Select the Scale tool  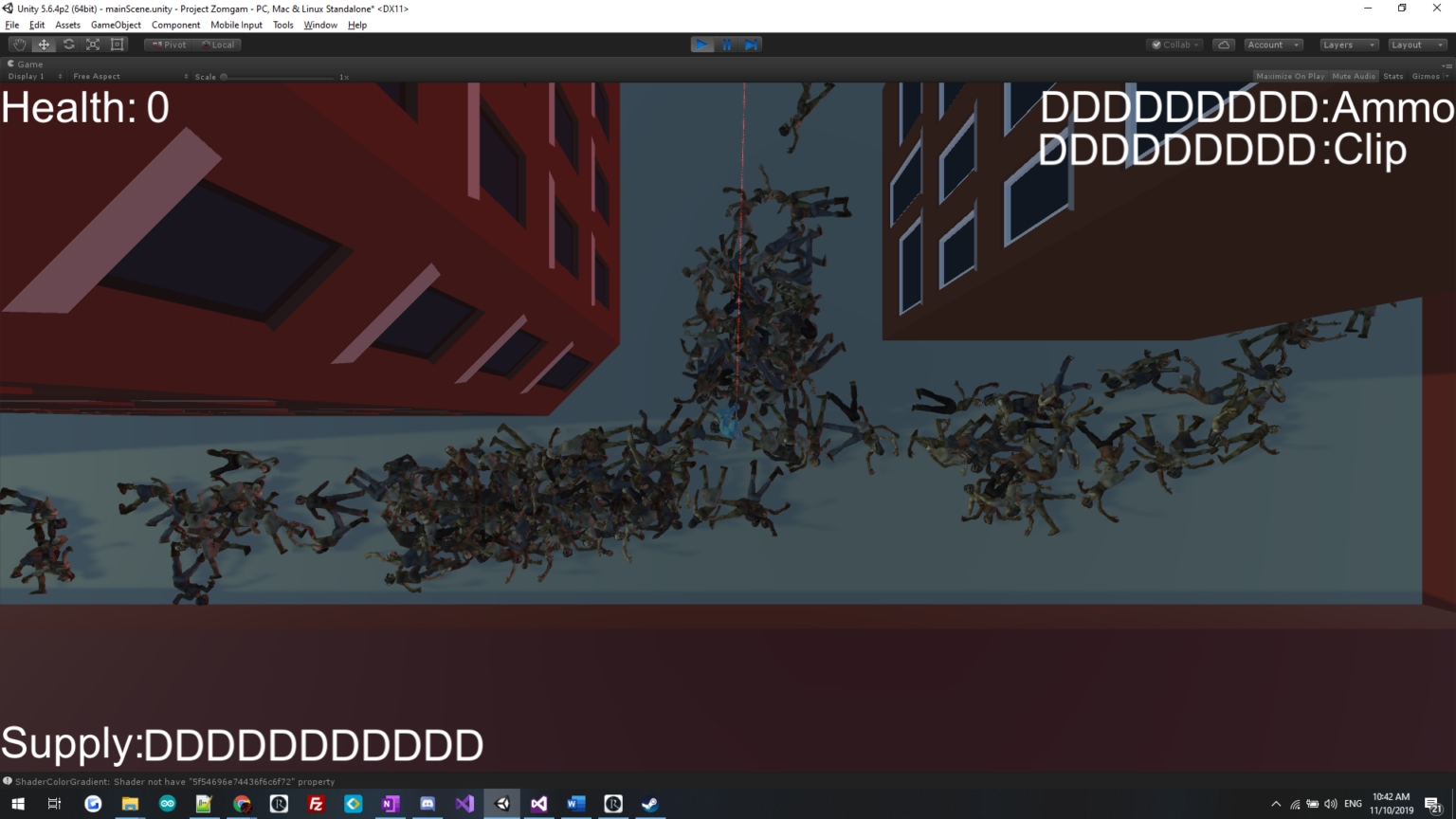tap(93, 44)
